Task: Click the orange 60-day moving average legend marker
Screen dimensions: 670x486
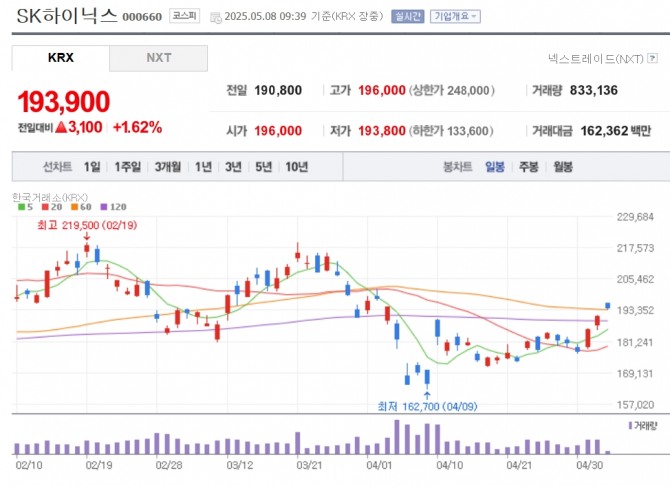Action: 74,207
